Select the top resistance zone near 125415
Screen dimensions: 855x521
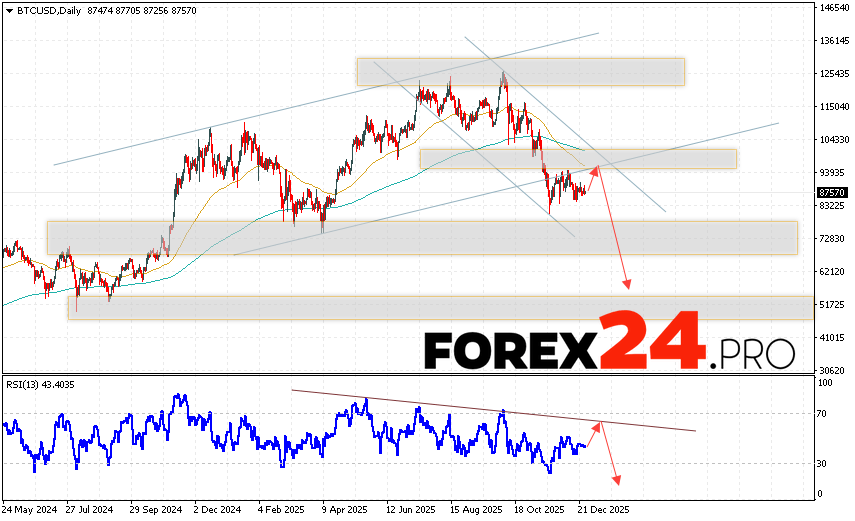(520, 71)
